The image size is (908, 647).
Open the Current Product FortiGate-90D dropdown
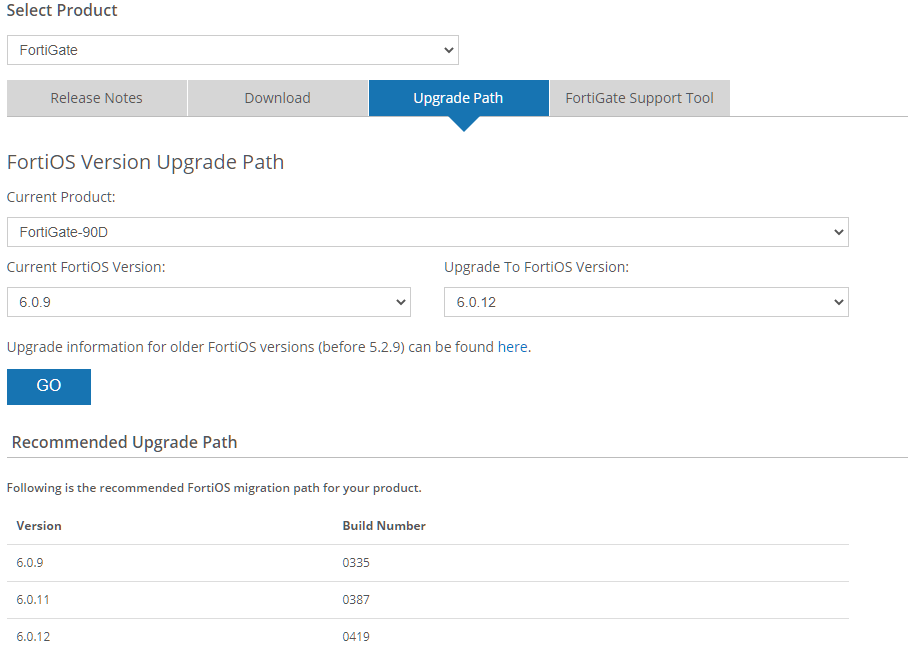click(428, 232)
